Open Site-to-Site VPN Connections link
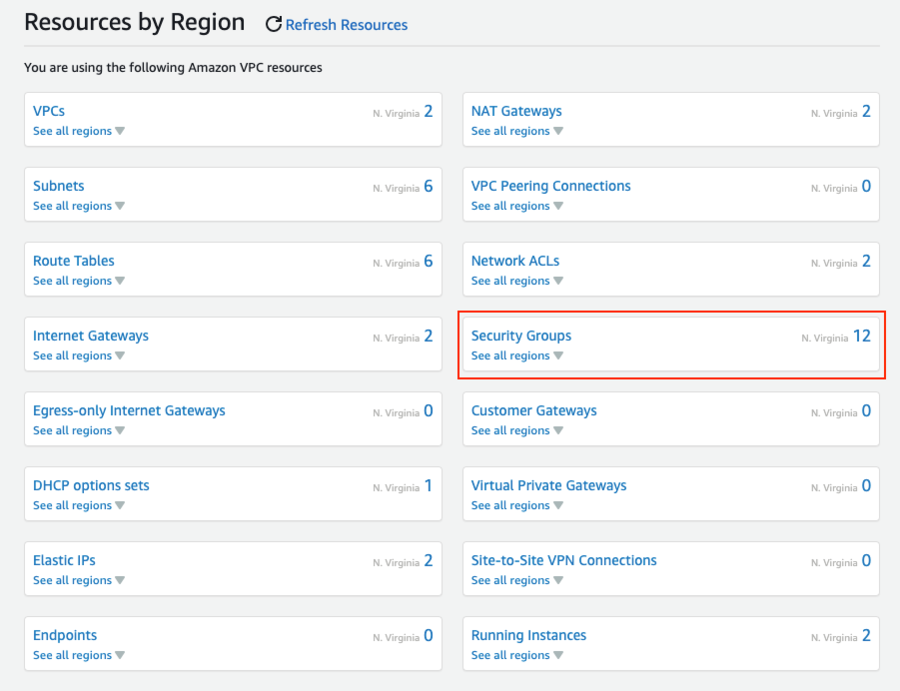900x691 pixels. pos(564,560)
